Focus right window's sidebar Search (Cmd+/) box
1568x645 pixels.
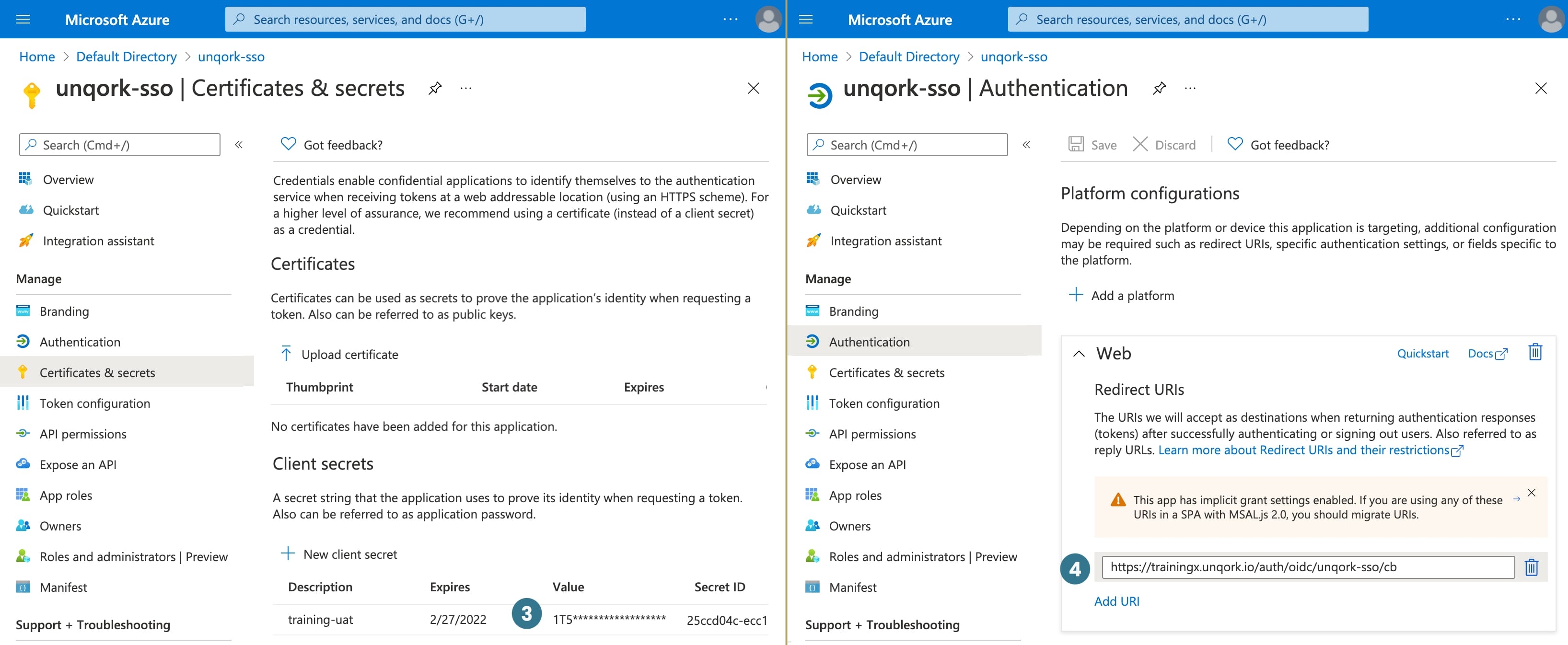coord(907,145)
